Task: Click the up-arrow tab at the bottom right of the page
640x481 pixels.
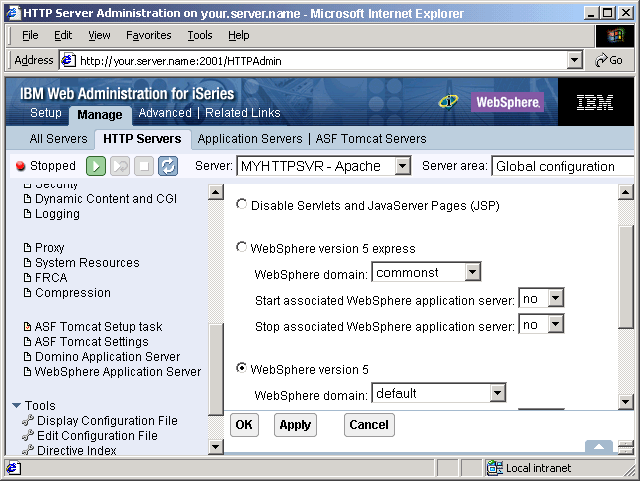Action: [x=598, y=447]
